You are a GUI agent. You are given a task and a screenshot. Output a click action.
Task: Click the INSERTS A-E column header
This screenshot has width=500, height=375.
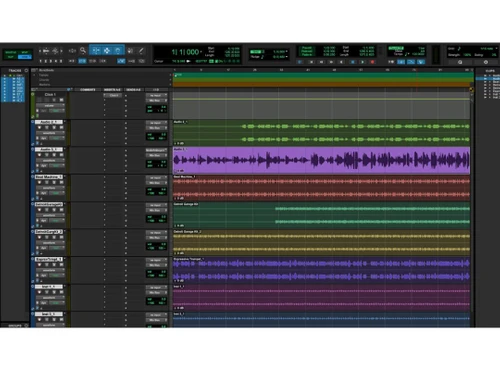[x=112, y=90]
